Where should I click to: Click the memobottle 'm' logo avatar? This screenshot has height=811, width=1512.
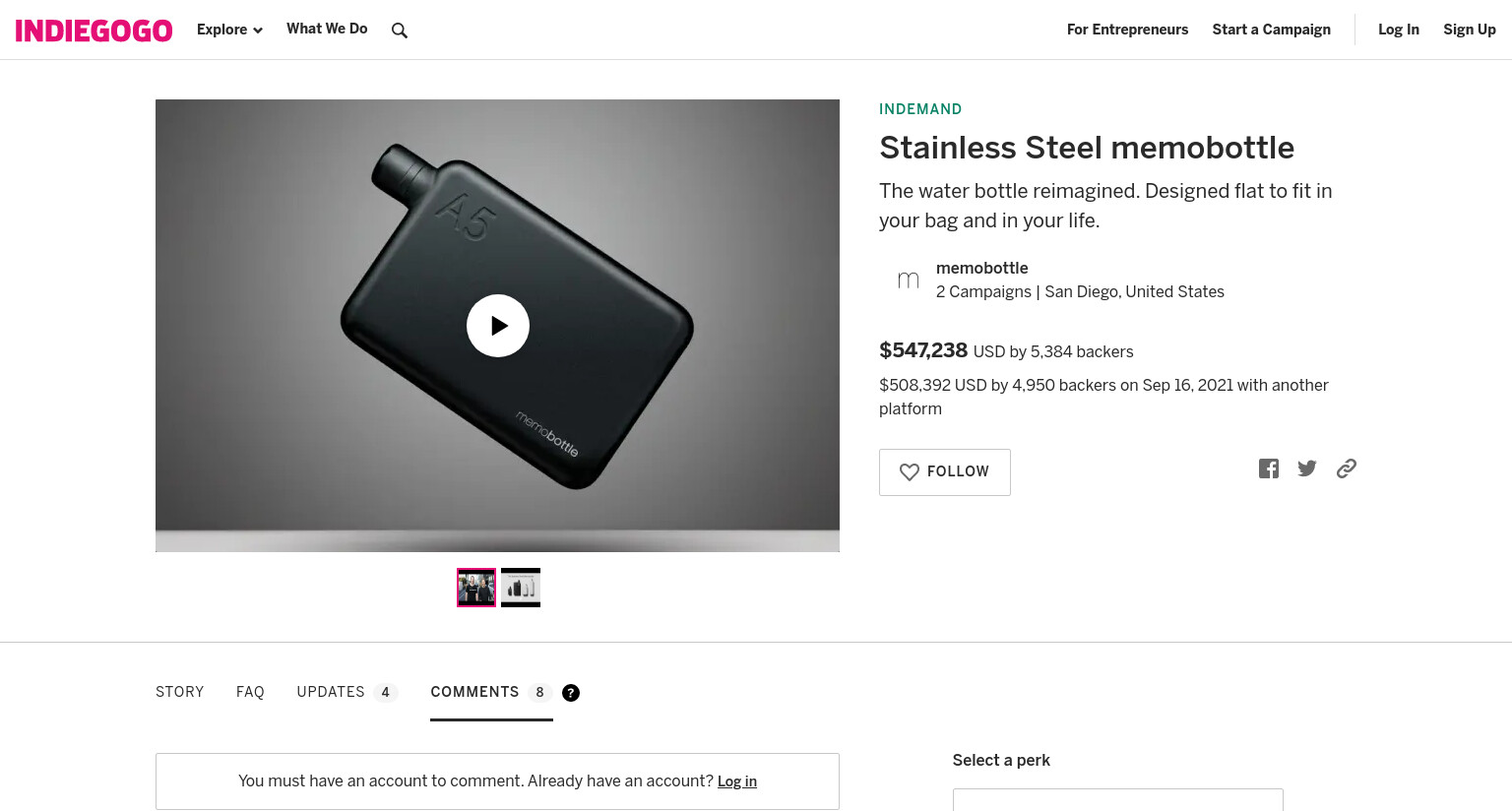(x=909, y=281)
